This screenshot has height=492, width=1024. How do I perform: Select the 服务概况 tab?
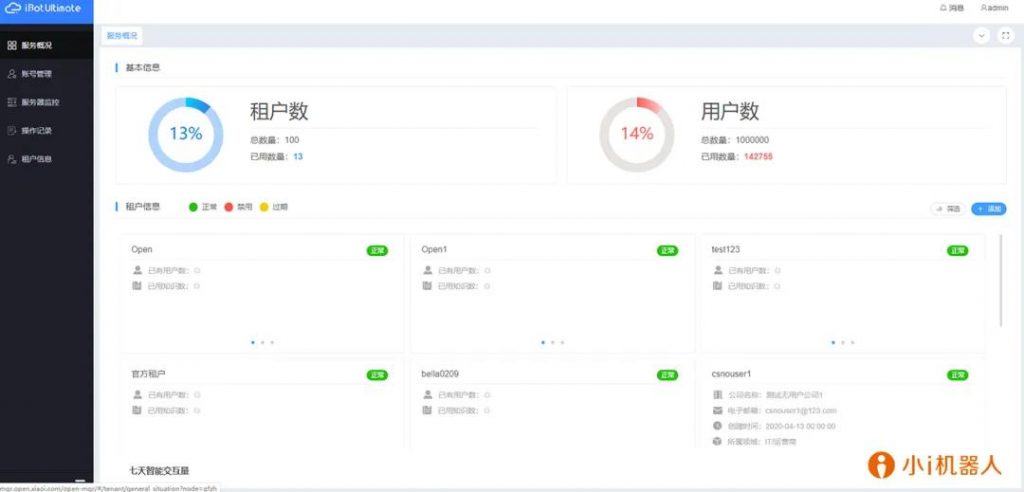(x=122, y=35)
